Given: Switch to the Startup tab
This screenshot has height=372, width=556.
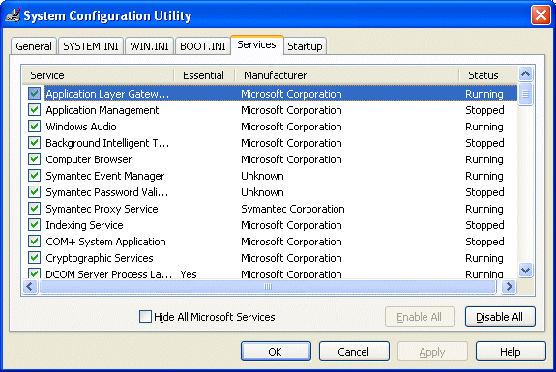Looking at the screenshot, I should 305,46.
